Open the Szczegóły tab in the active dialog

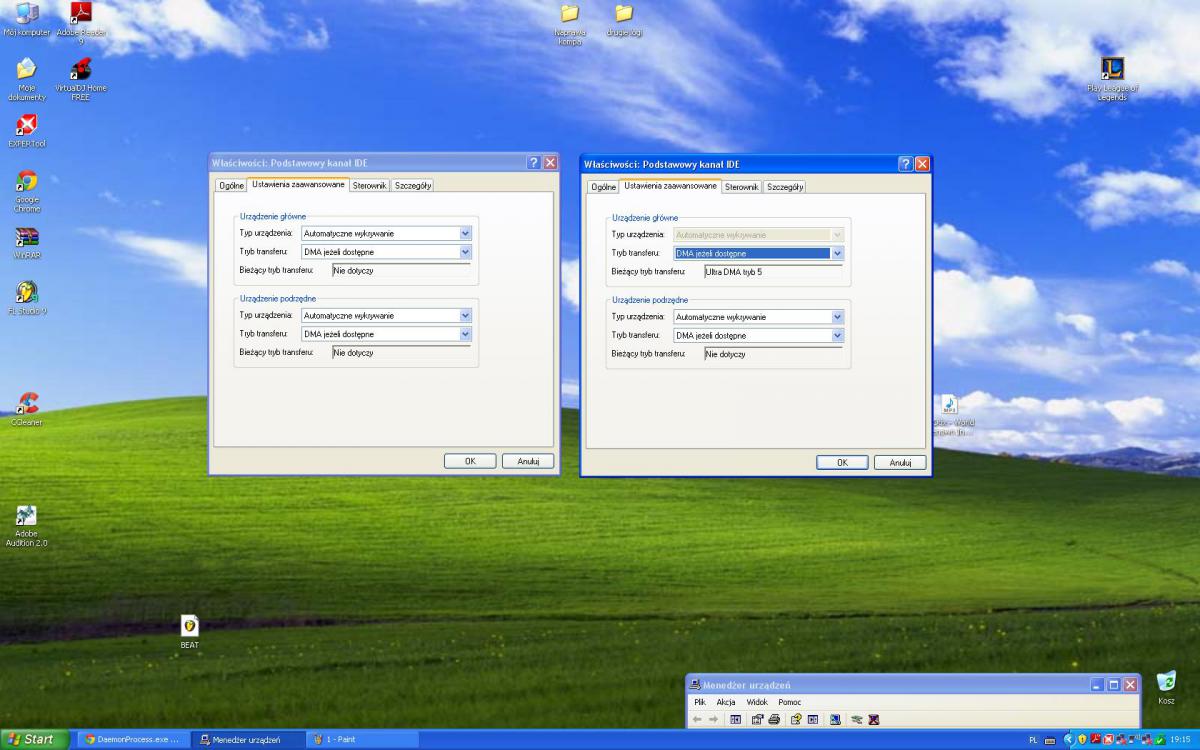(x=785, y=187)
